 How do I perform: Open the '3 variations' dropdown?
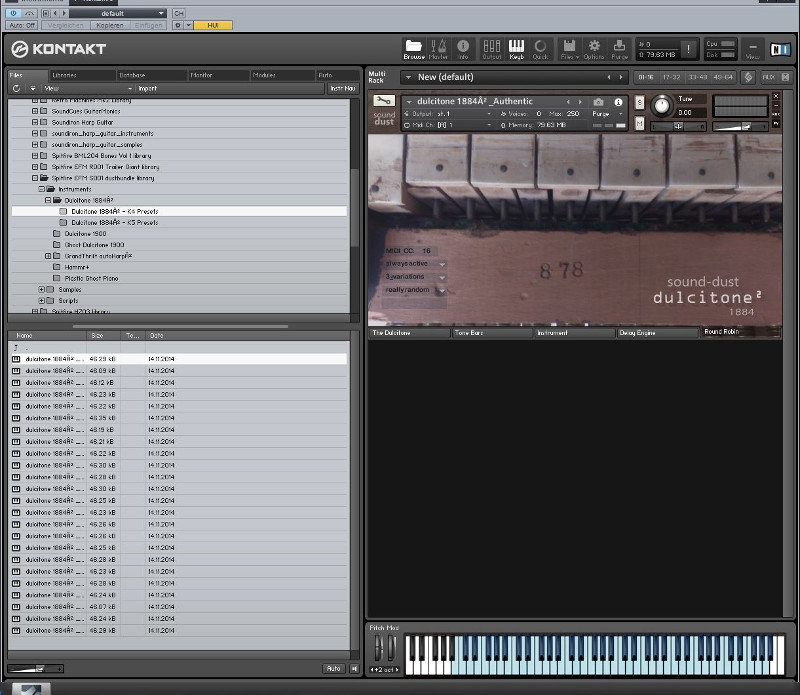pyautogui.click(x=415, y=277)
